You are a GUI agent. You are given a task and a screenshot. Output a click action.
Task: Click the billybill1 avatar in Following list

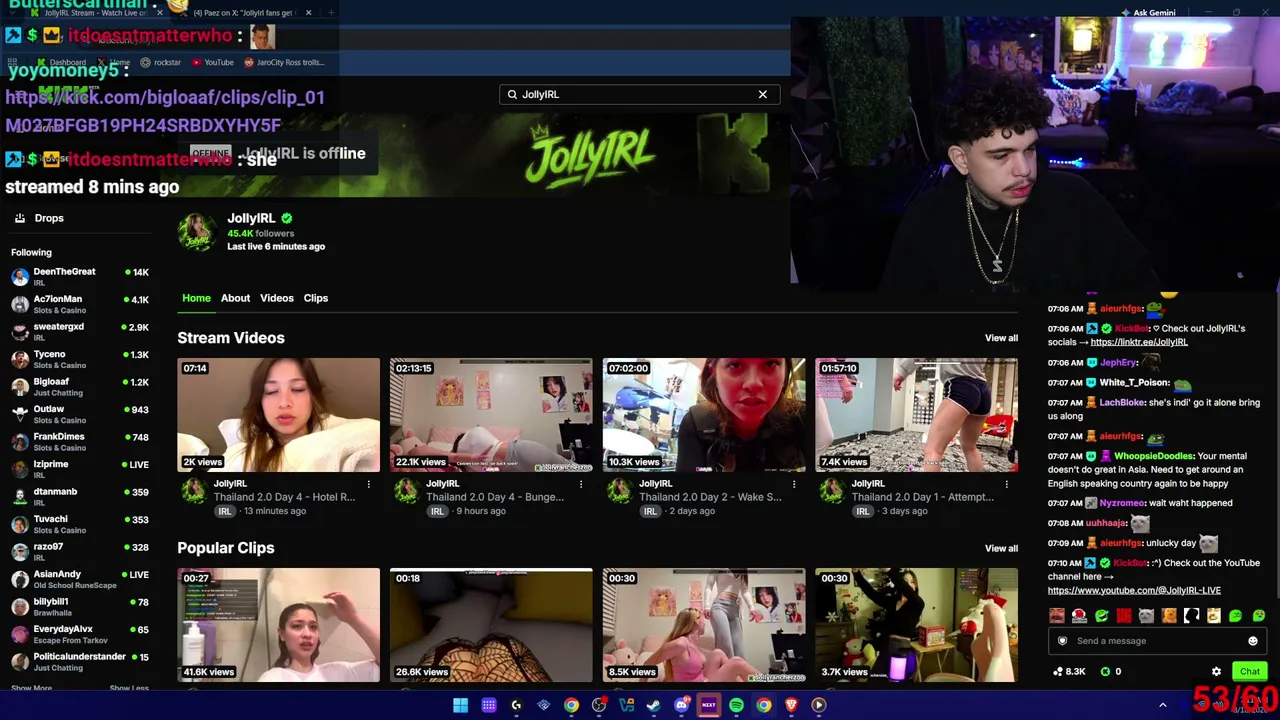tap(20, 606)
